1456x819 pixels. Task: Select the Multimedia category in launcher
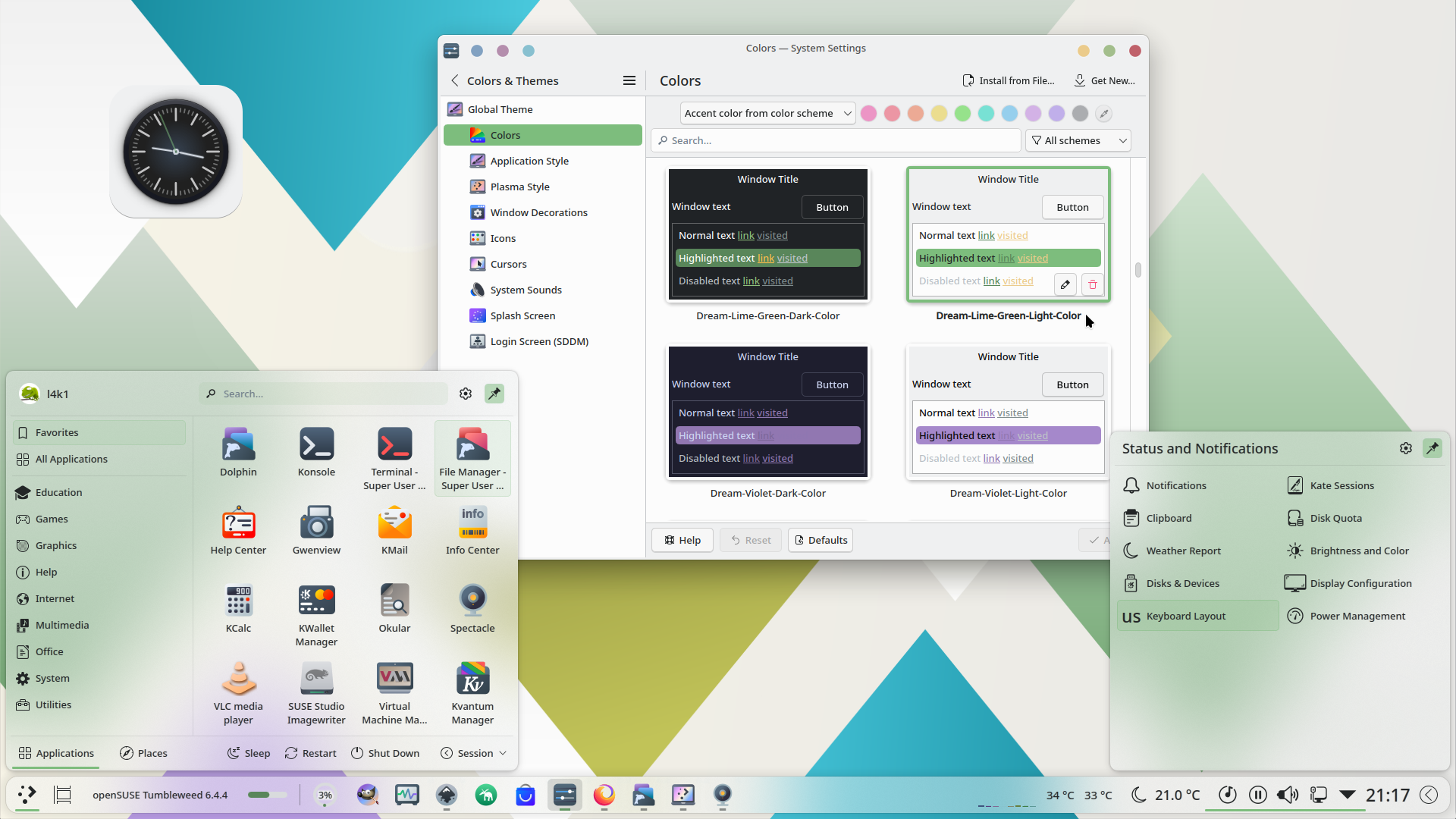pyautogui.click(x=99, y=625)
